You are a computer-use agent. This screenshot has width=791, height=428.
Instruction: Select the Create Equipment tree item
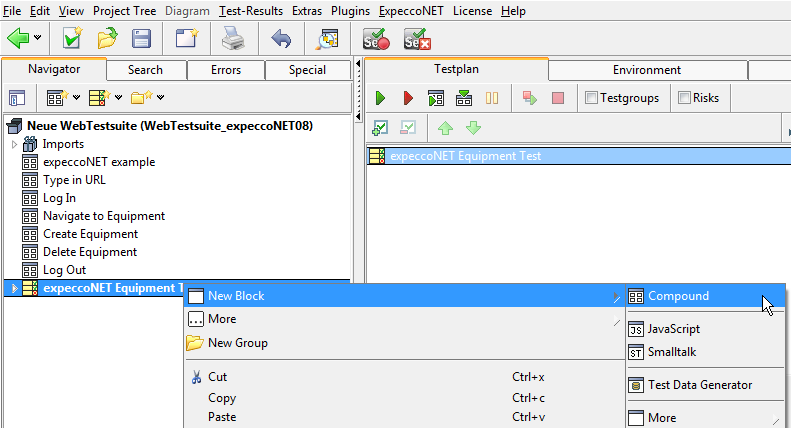tap(90, 234)
